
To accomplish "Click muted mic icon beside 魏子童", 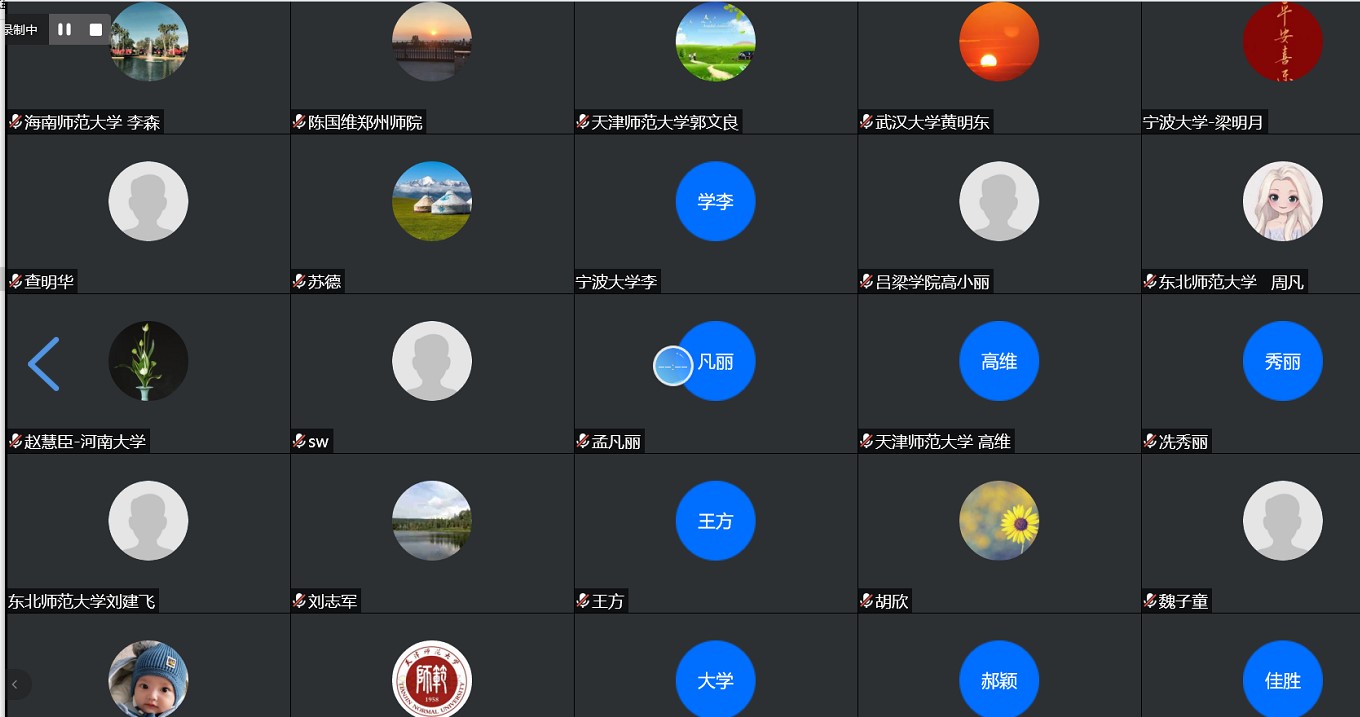I will pos(1151,601).
